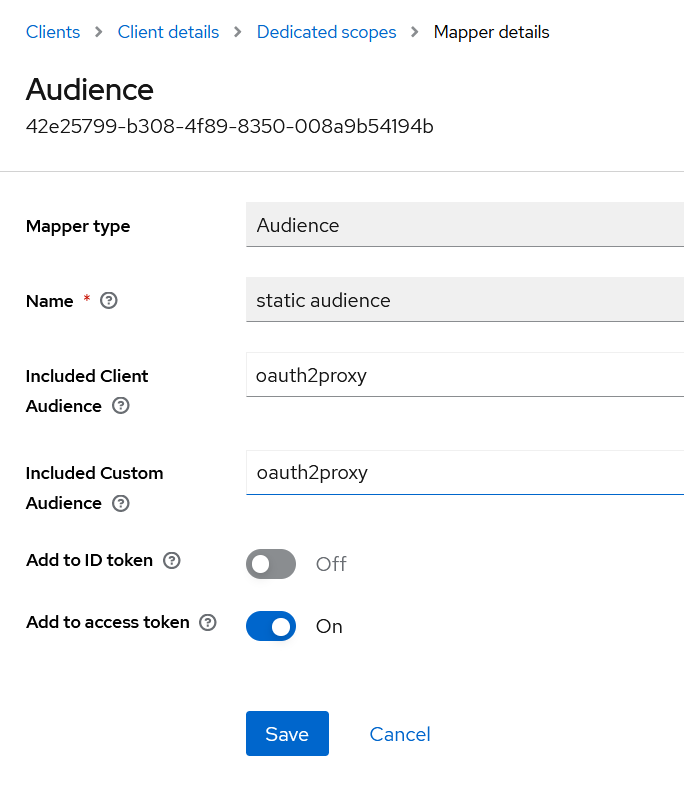
Task: Open the Included Client Audience selector
Action: 464,375
